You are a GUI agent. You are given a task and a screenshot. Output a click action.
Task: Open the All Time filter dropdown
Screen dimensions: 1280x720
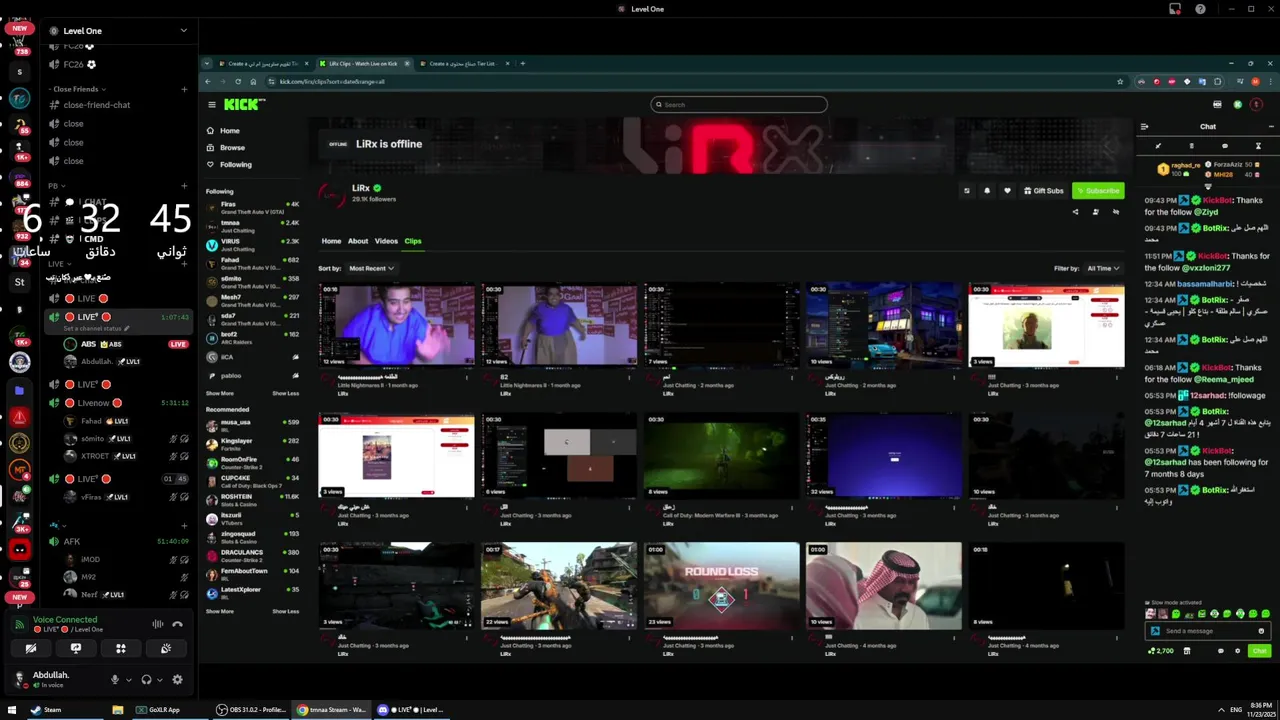coord(1102,268)
